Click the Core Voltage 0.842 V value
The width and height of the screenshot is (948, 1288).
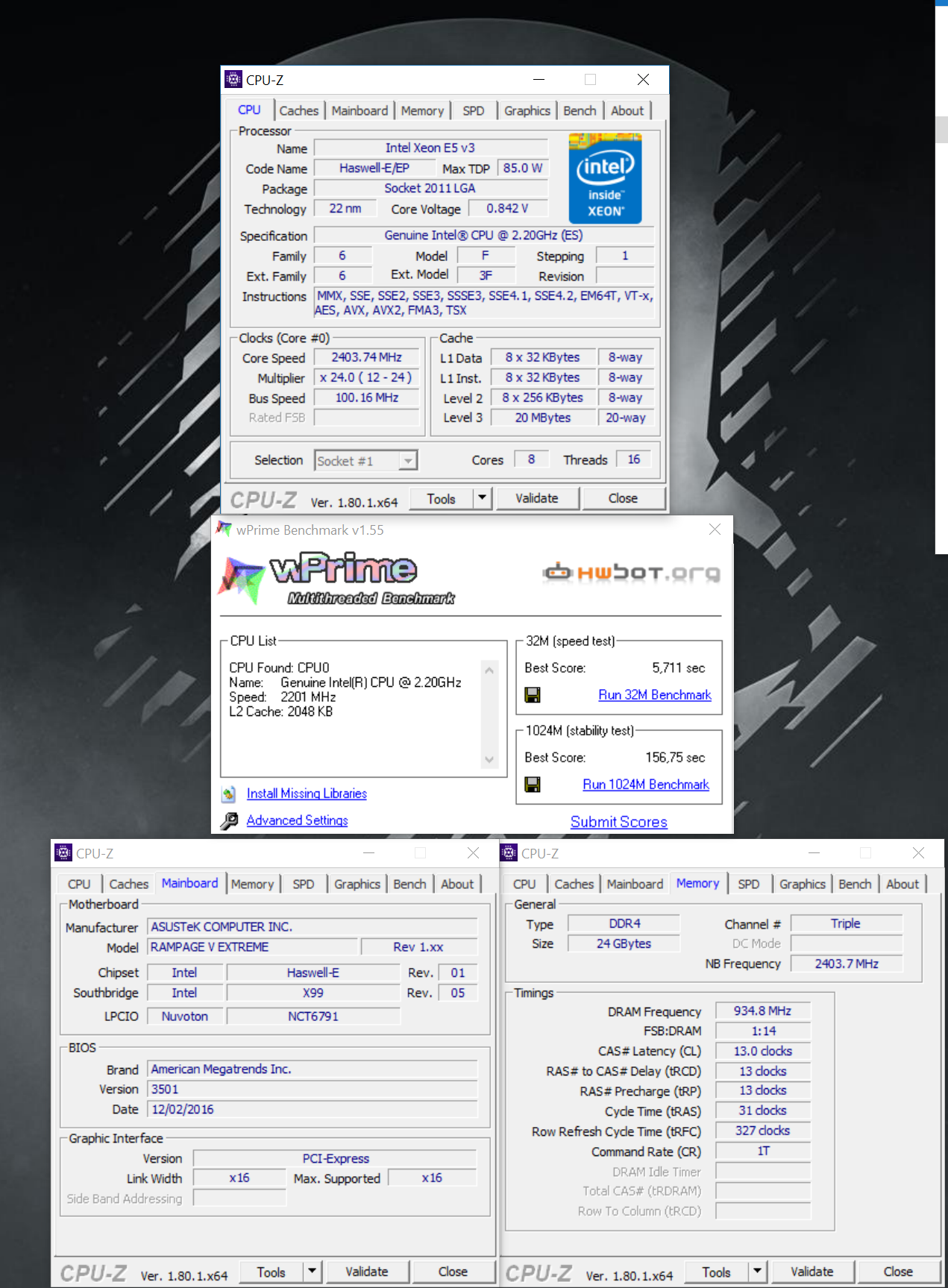pos(507,208)
